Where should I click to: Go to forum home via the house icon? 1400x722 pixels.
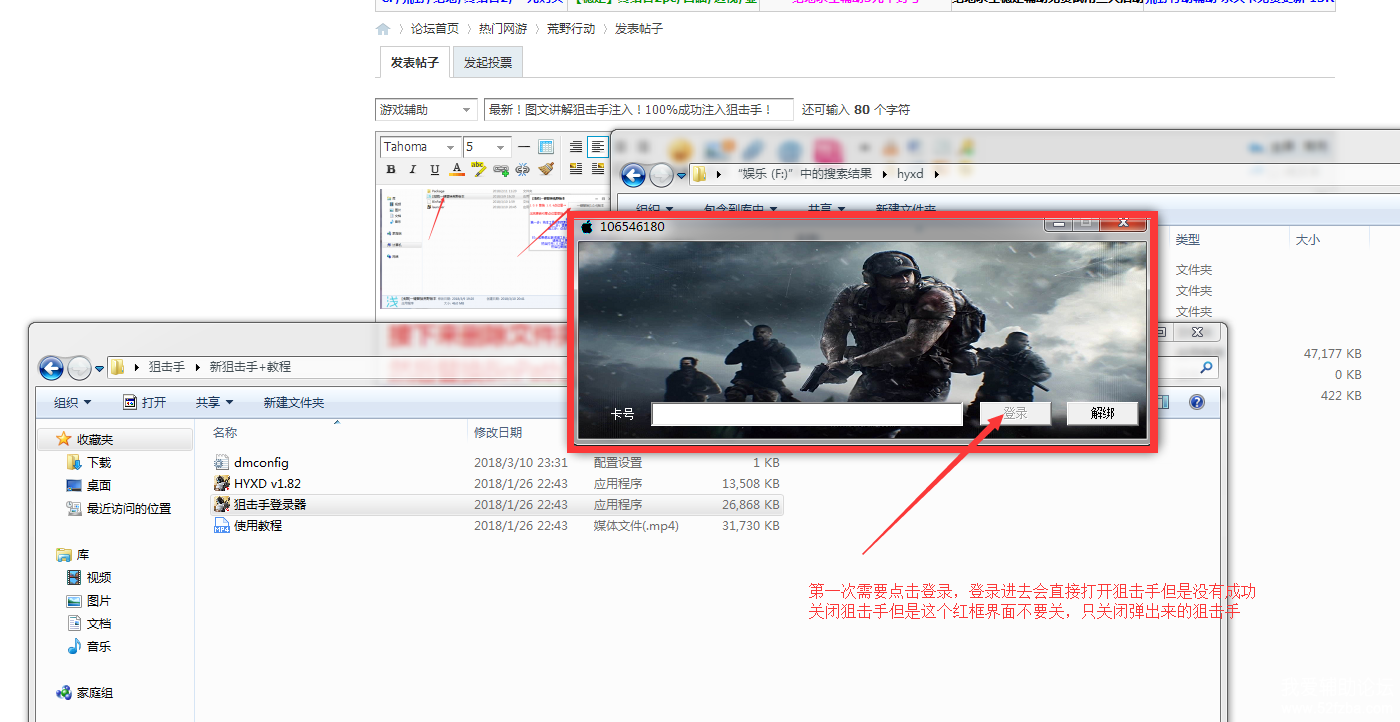[383, 29]
